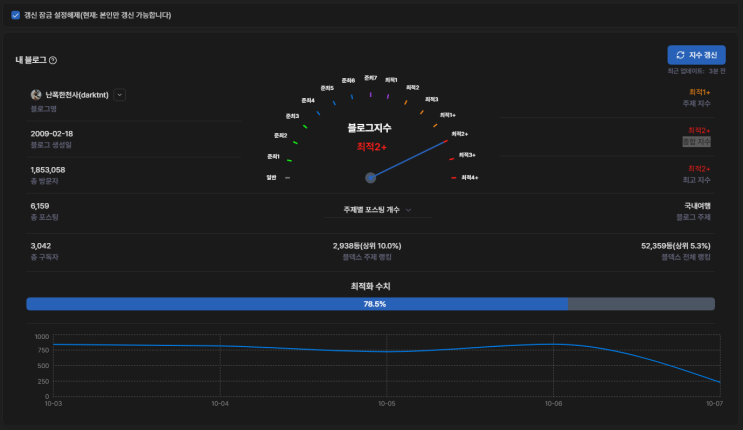Click the red 최적2+ gauge center reading
743x430 pixels.
coord(372,147)
